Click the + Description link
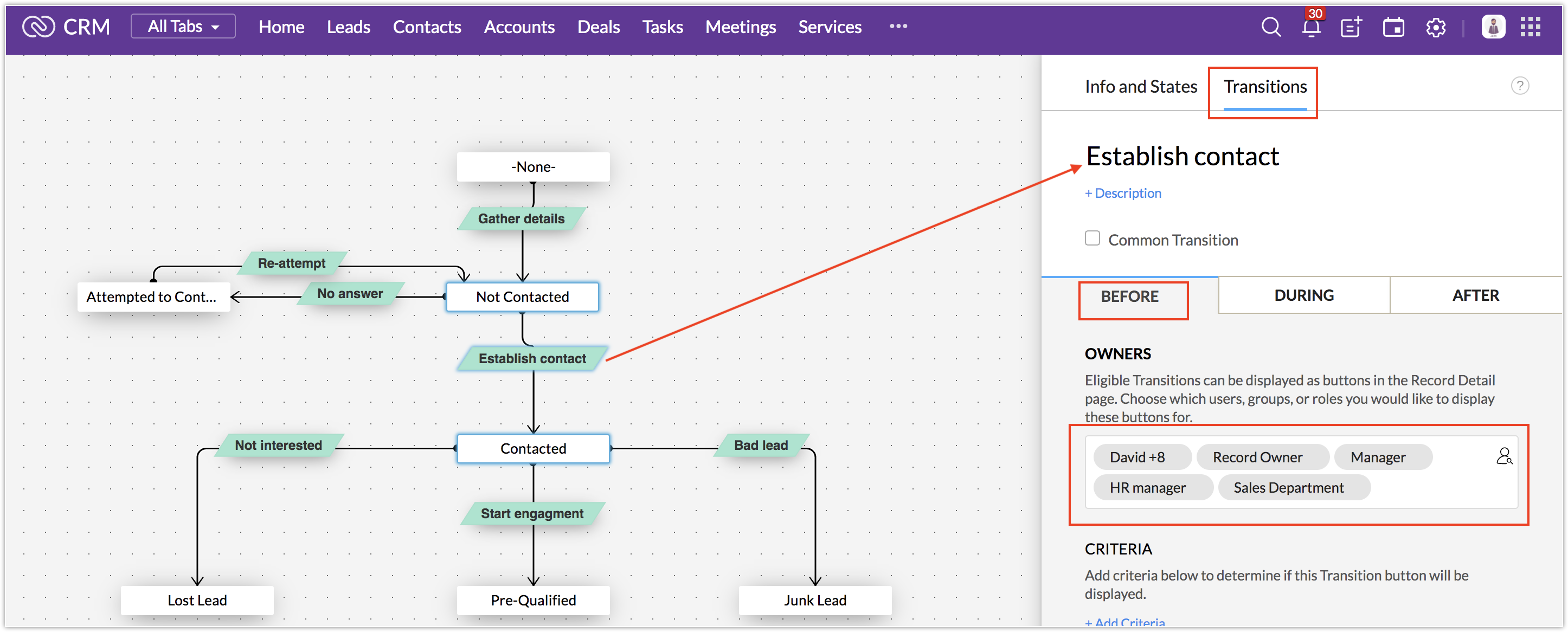Screen dimensions: 1568x632 tap(1122, 194)
